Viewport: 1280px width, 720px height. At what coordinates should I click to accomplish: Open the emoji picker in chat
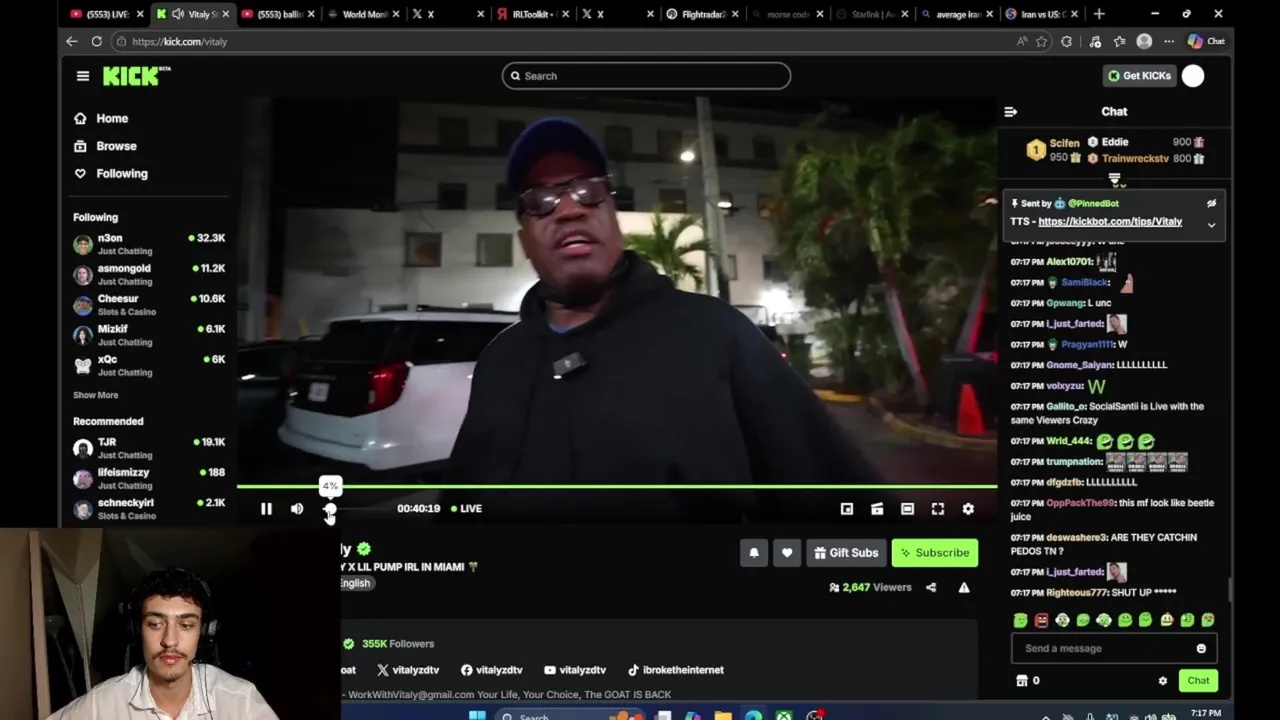click(x=1201, y=649)
